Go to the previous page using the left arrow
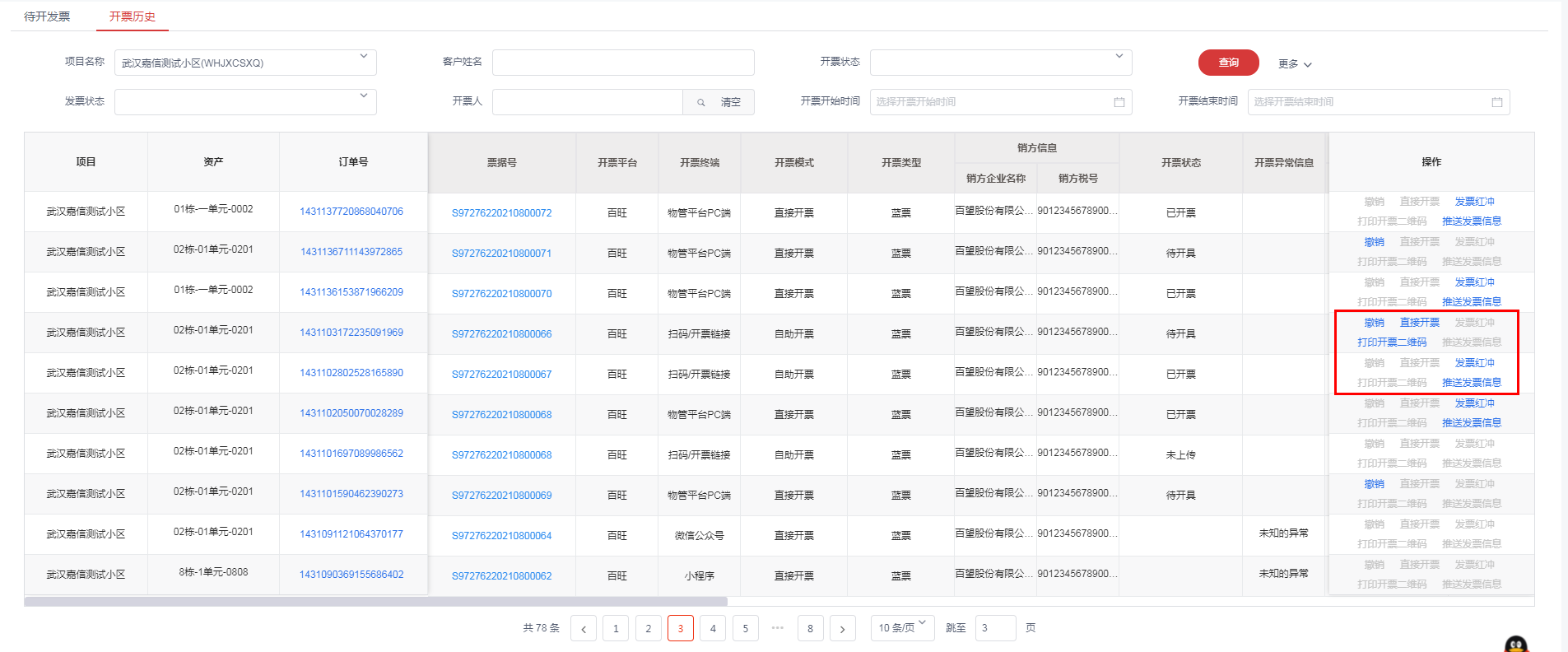The height and width of the screenshot is (652, 1568). (584, 629)
